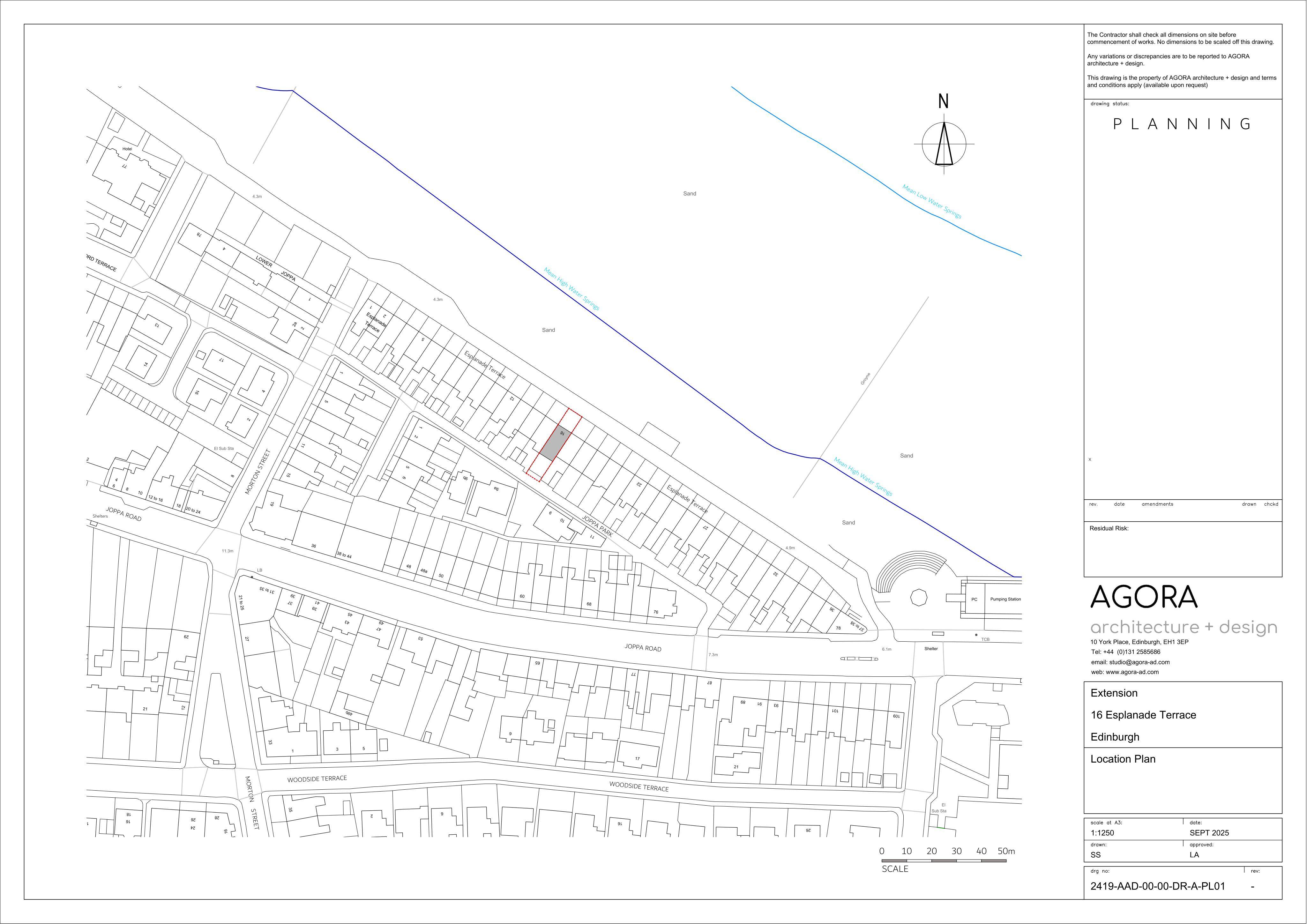Screen dimensions: 1307x924
Task: Click the 'Shelters' label by Joppa Road
Action: [x=100, y=516]
